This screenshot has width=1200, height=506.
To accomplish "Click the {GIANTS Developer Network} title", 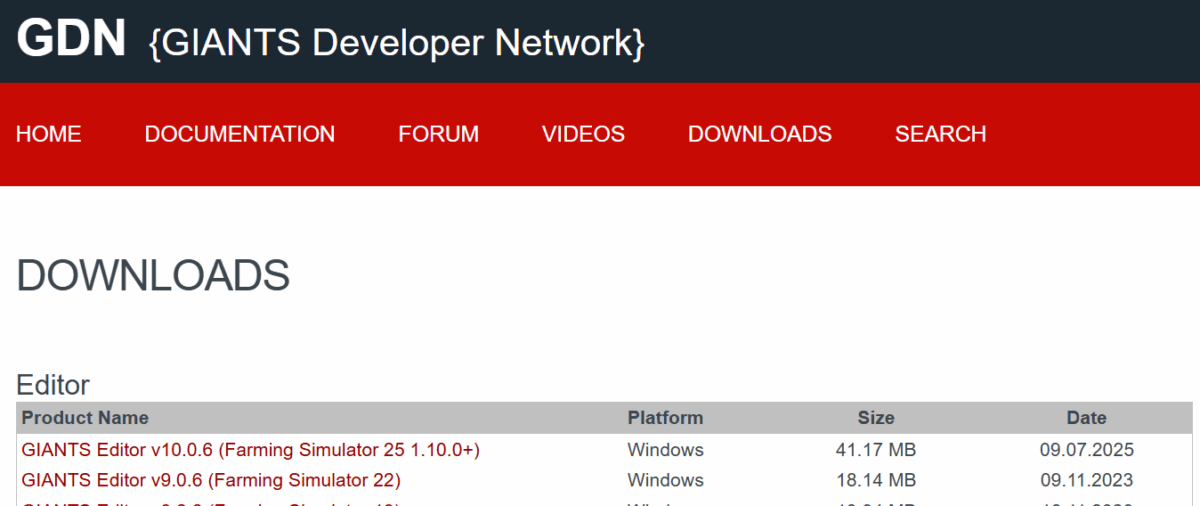I will 397,43.
